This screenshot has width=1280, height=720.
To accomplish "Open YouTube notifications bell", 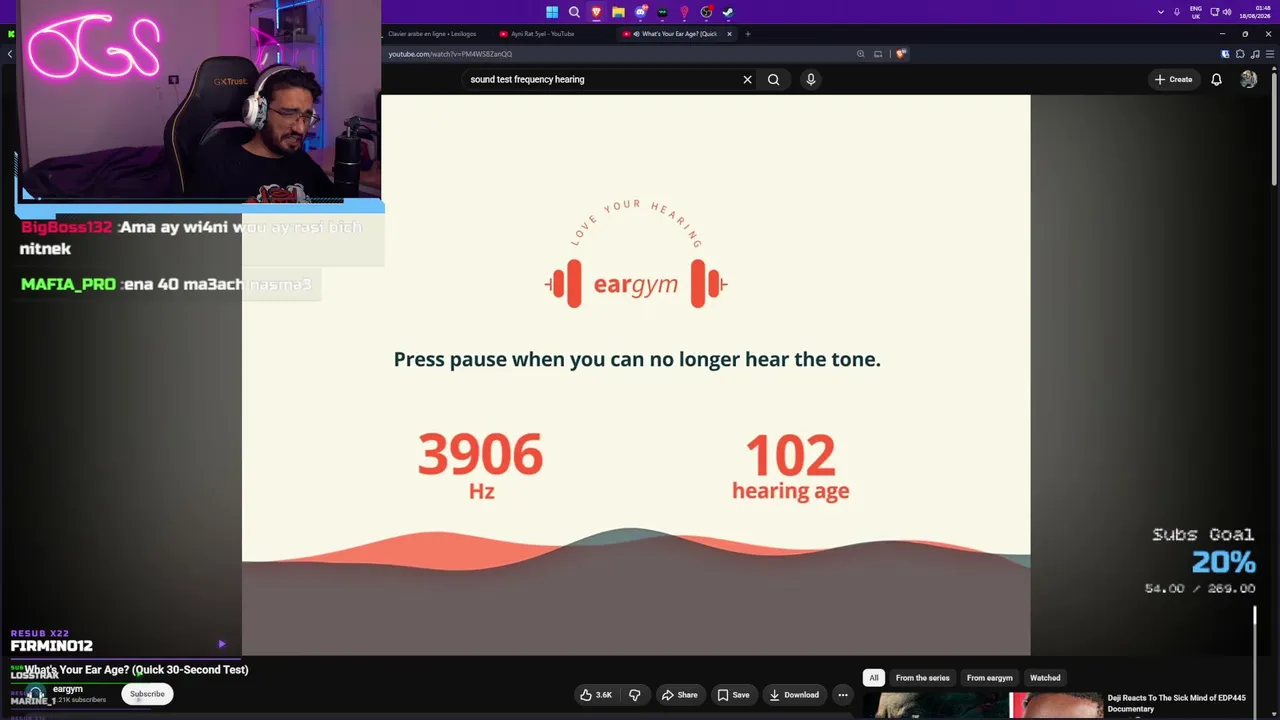I will point(1216,79).
